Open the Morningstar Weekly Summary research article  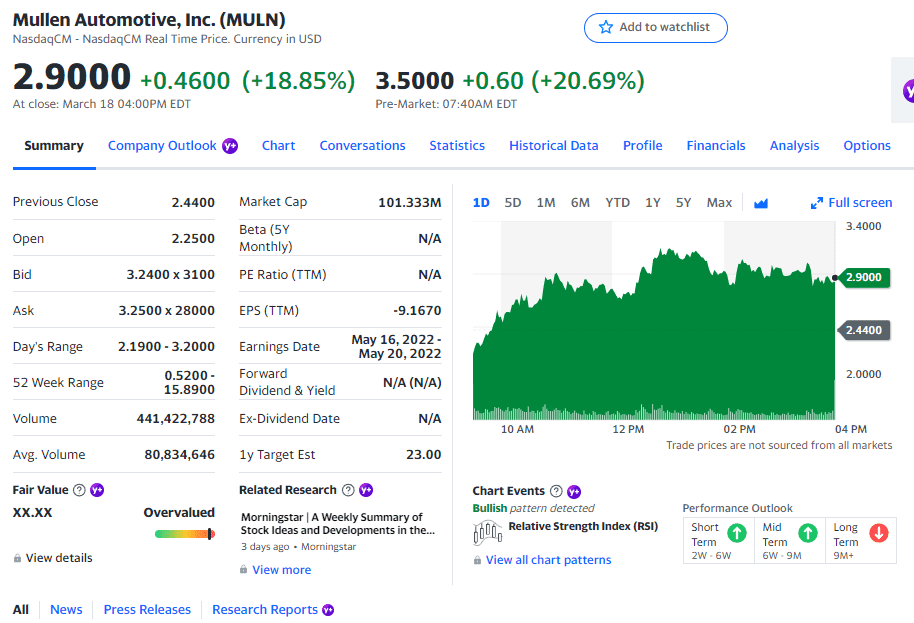click(338, 524)
